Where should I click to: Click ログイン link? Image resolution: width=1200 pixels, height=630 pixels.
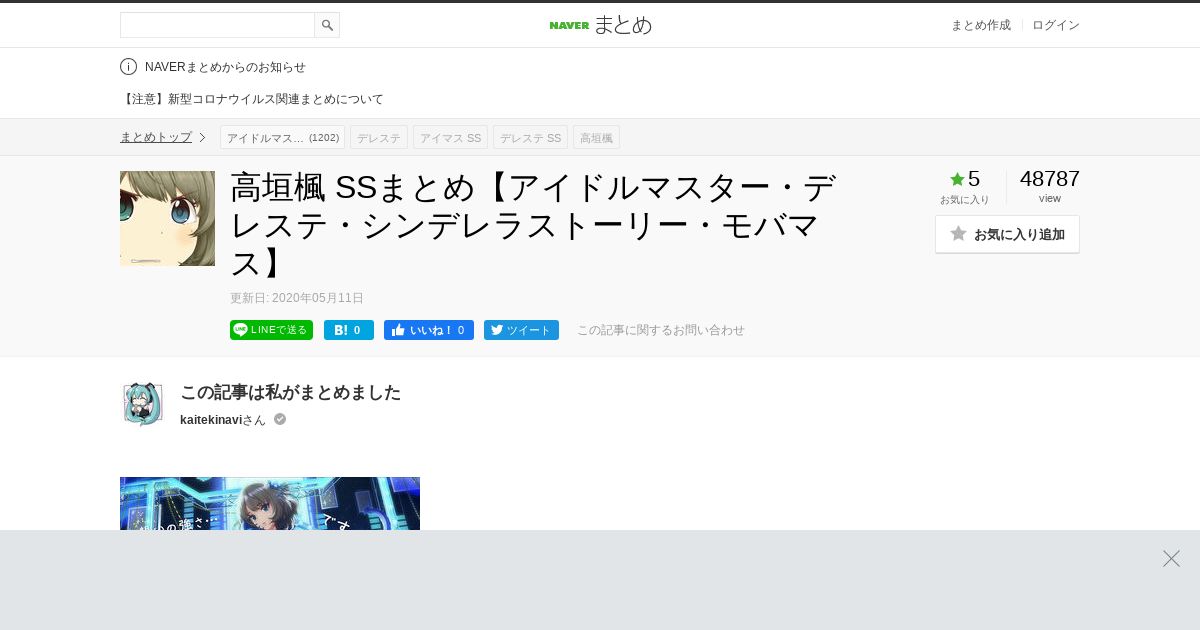(1056, 25)
